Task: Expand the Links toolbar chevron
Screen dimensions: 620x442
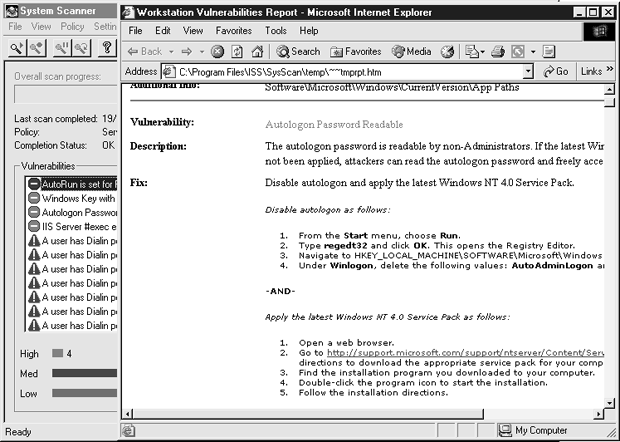Action: (610, 72)
